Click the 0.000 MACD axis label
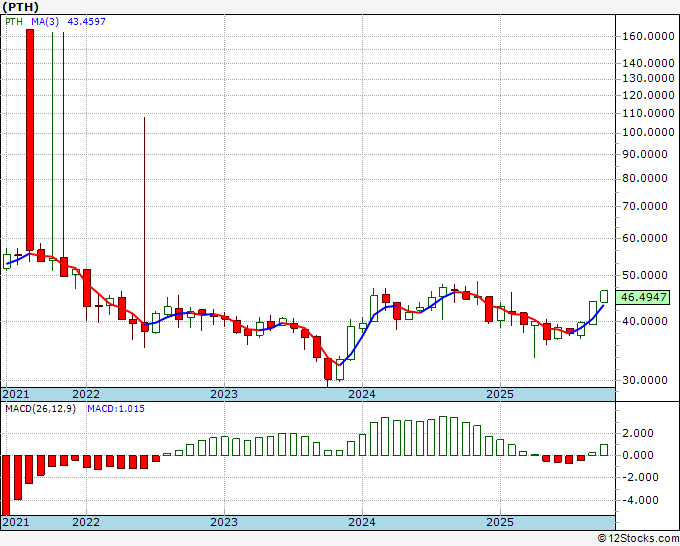This screenshot has width=680, height=546. (x=638, y=455)
